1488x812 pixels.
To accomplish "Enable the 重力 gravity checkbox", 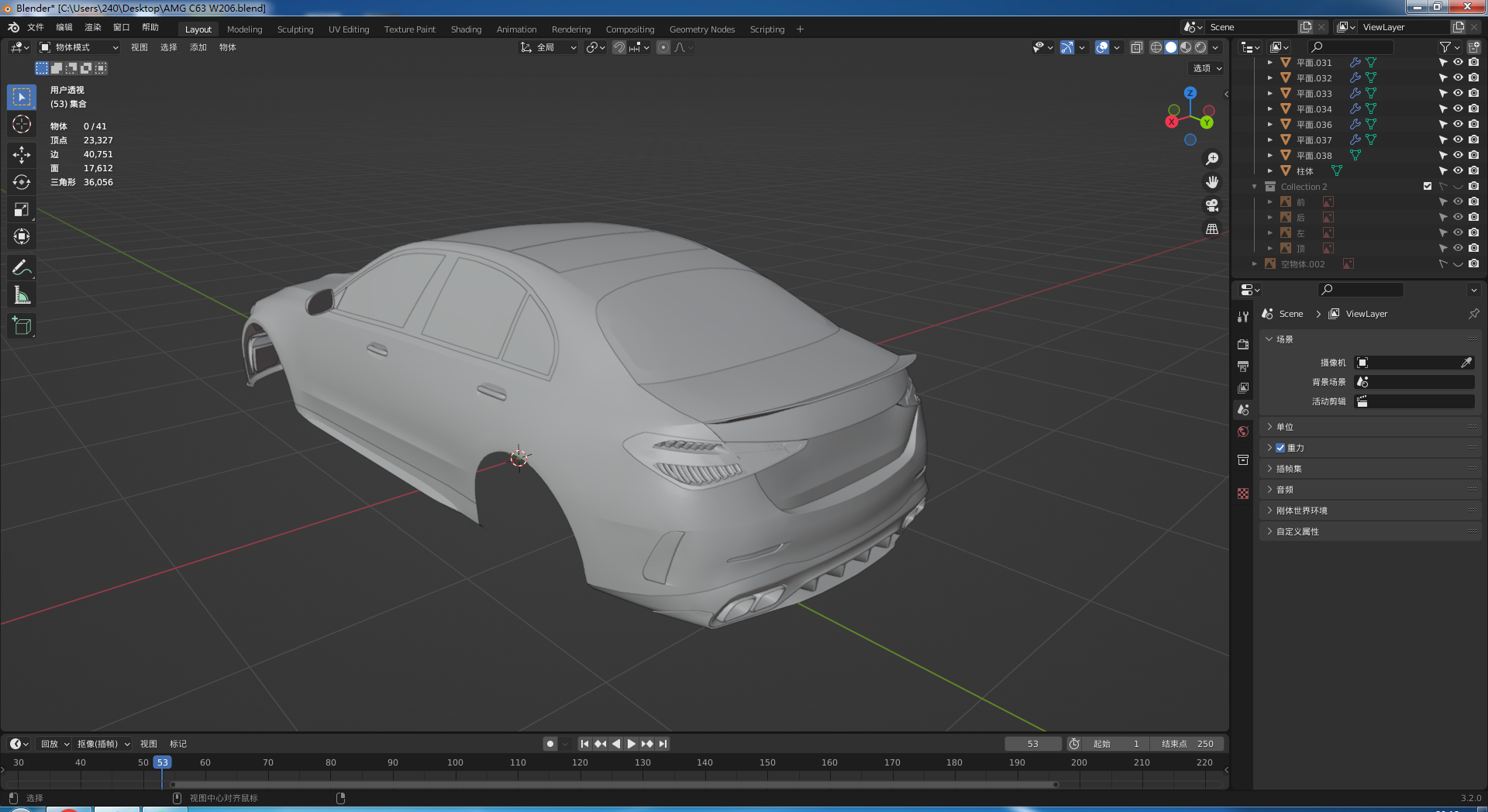I will click(1280, 448).
